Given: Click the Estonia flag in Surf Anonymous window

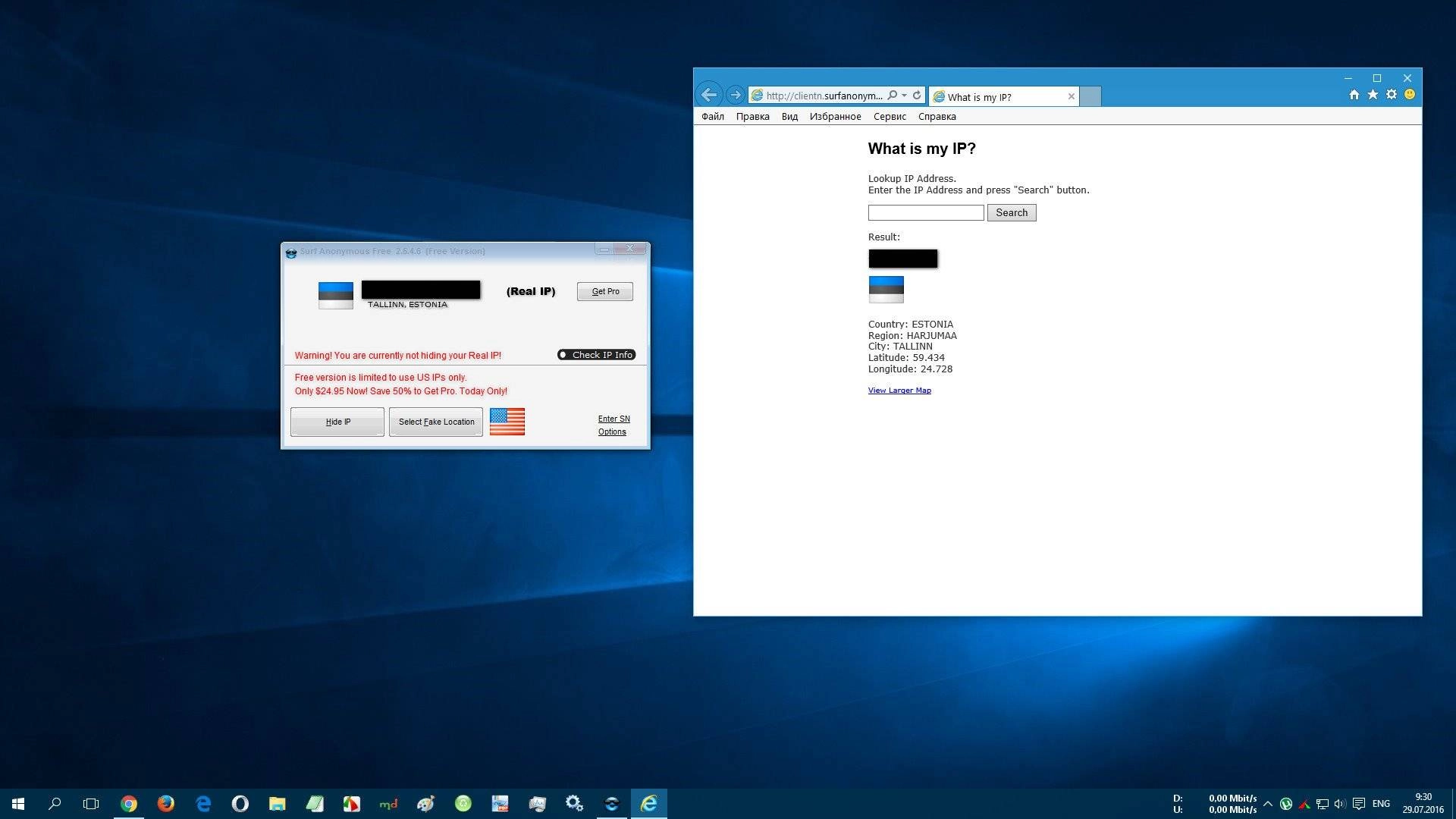Looking at the screenshot, I should tap(336, 295).
